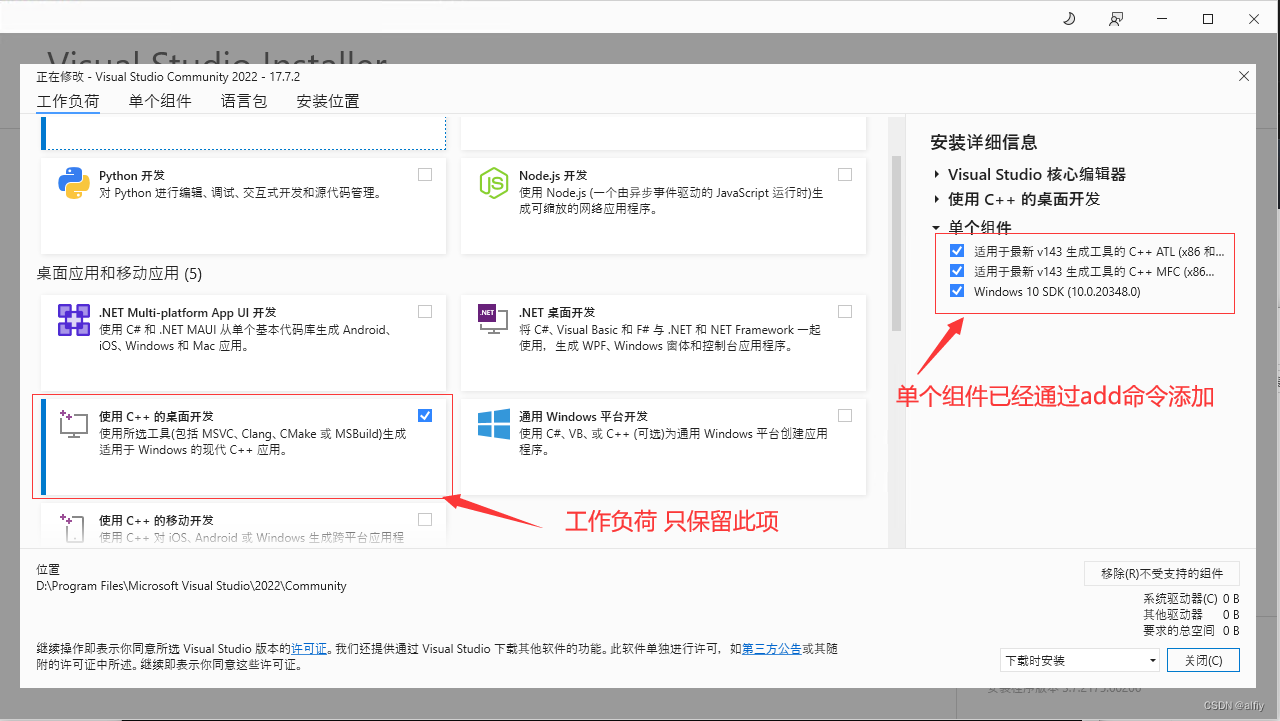Click the 桌面应用和移动应用 (5) heading
The height and width of the screenshot is (721, 1280).
120,273
